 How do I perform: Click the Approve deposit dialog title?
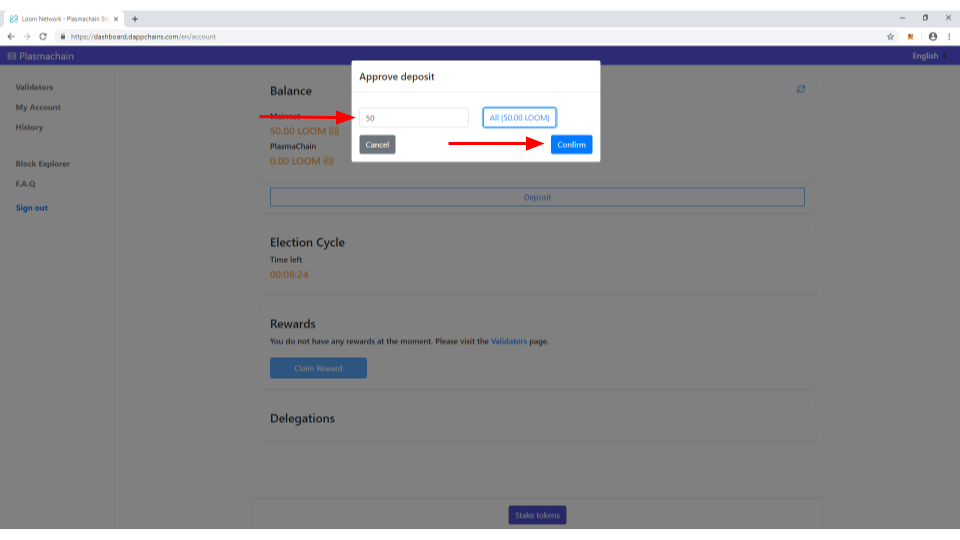click(x=397, y=77)
